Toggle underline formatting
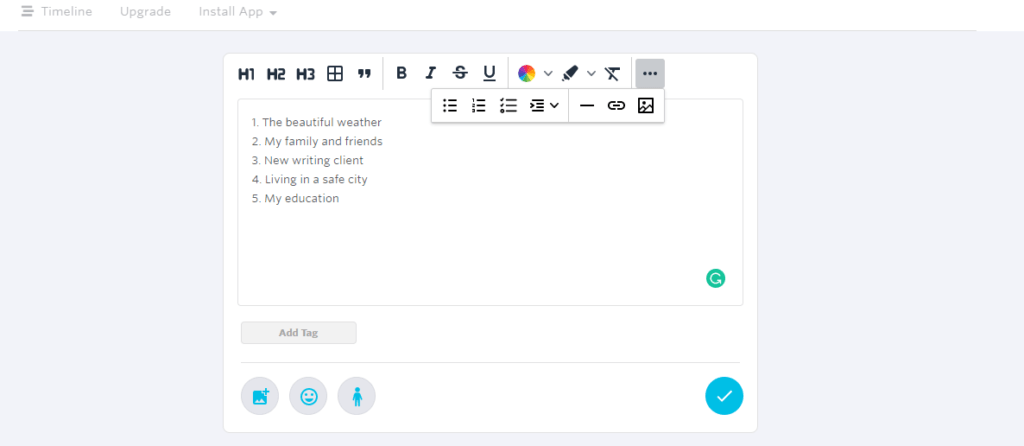 (489, 73)
